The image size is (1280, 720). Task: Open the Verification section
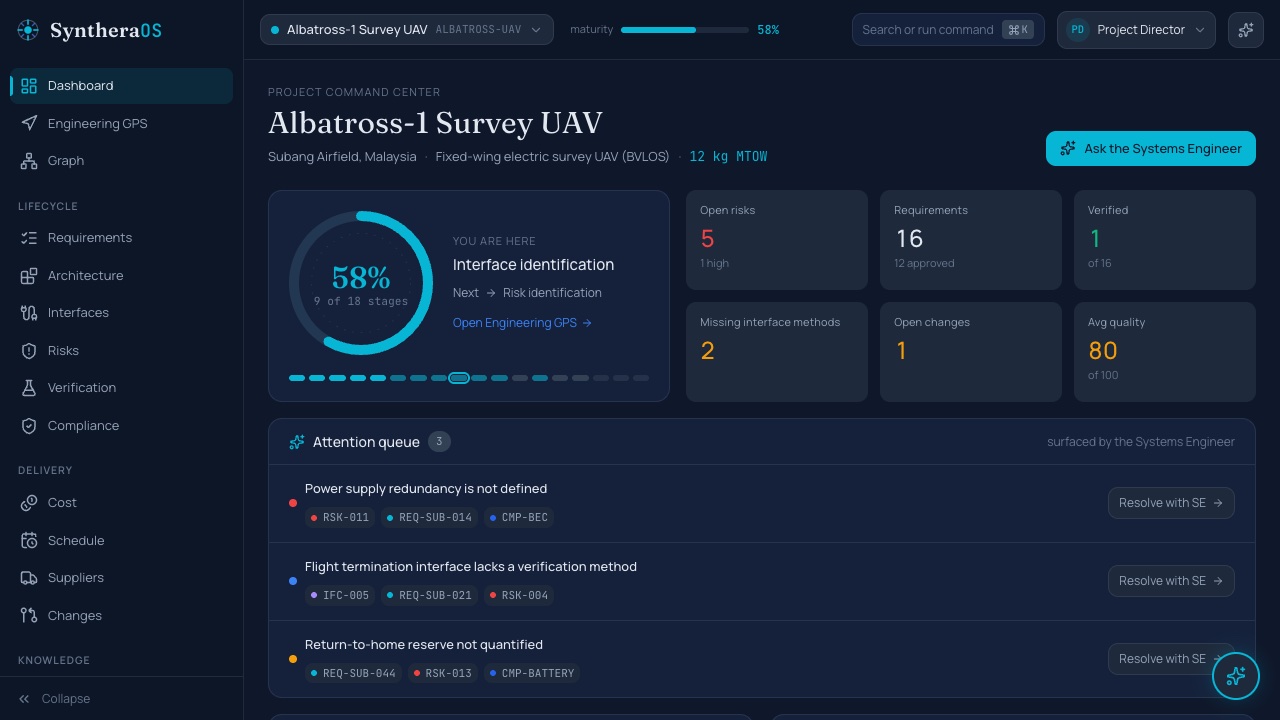pos(121,388)
